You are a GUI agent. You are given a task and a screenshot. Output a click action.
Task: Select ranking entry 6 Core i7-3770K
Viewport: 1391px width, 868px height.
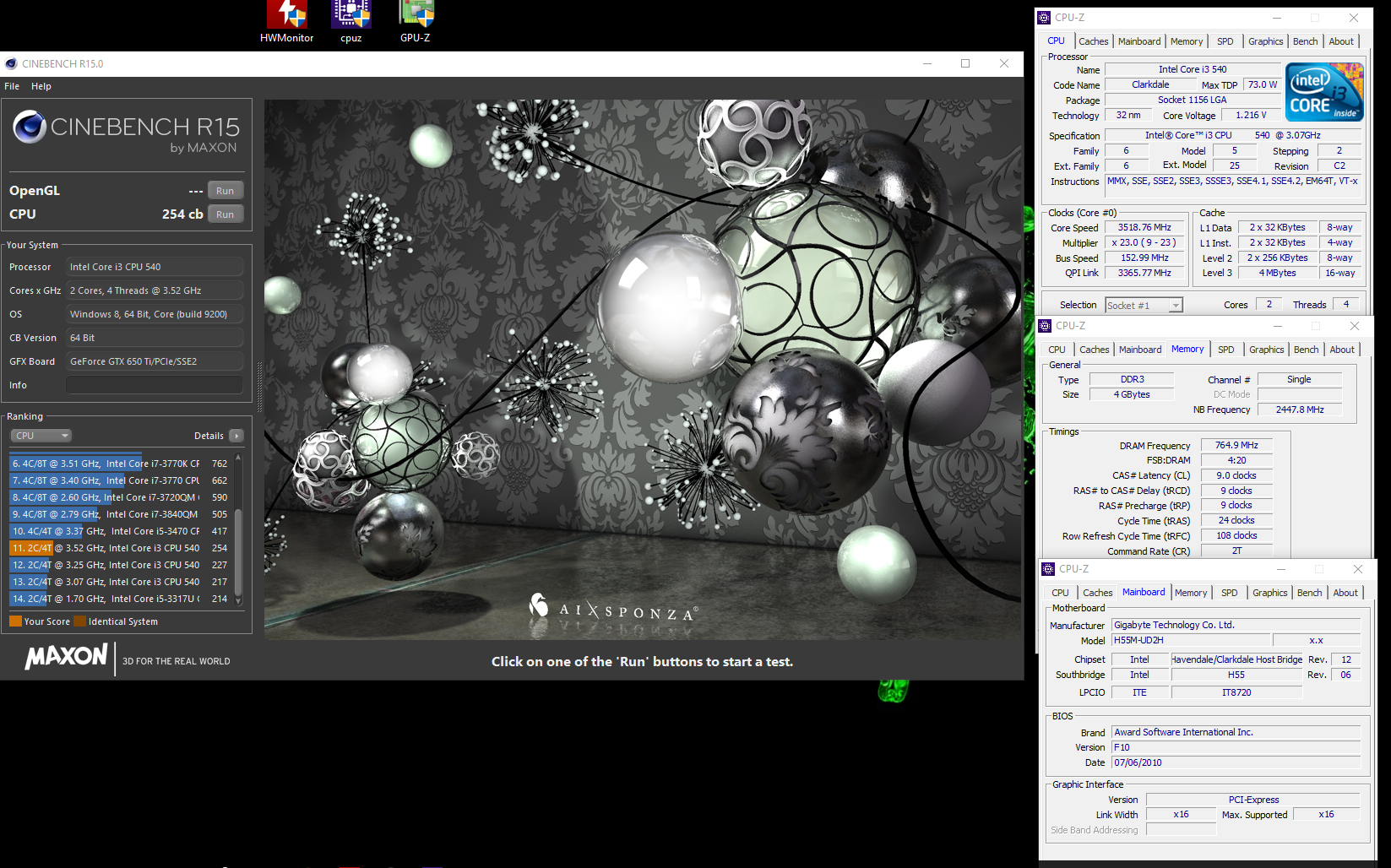pos(120,464)
